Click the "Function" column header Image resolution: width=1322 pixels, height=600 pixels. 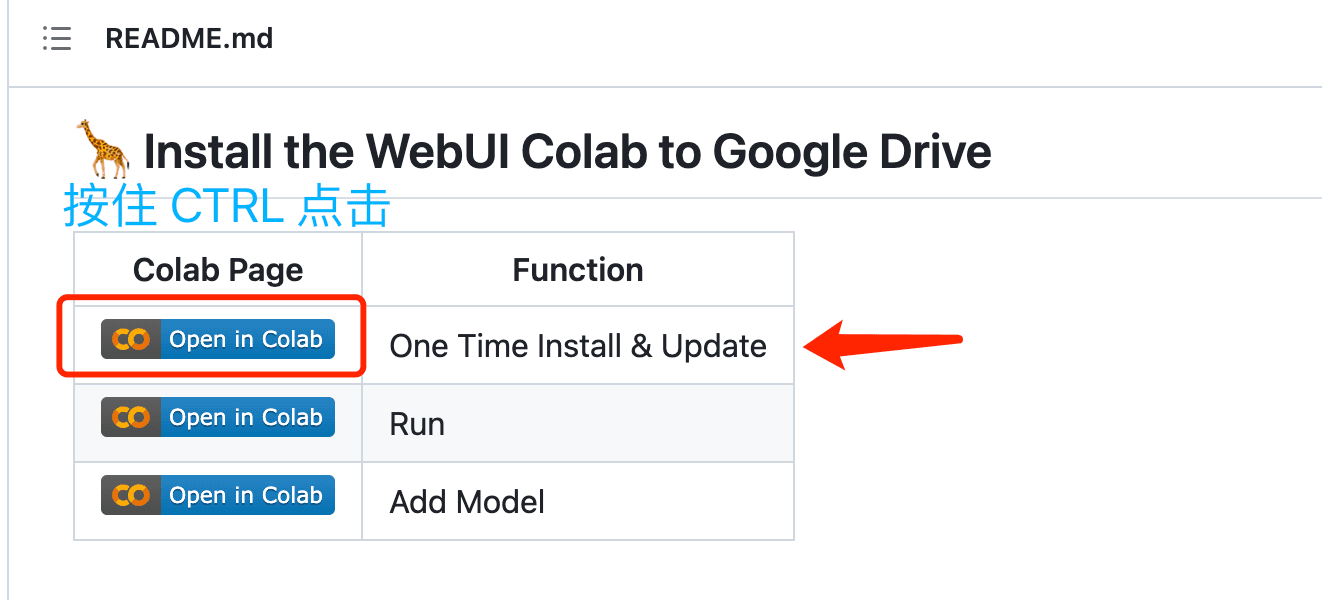point(578,270)
